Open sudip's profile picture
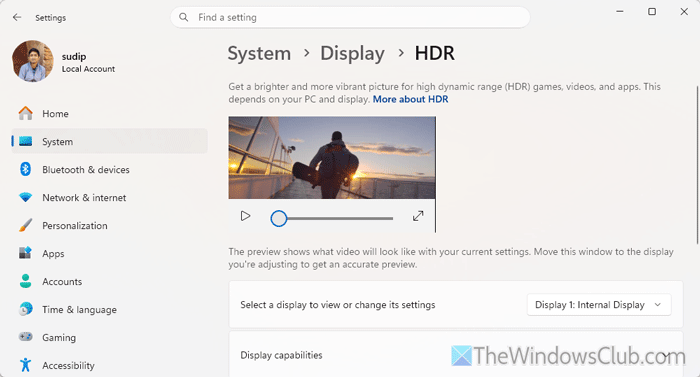Image resolution: width=700 pixels, height=377 pixels. (33, 61)
